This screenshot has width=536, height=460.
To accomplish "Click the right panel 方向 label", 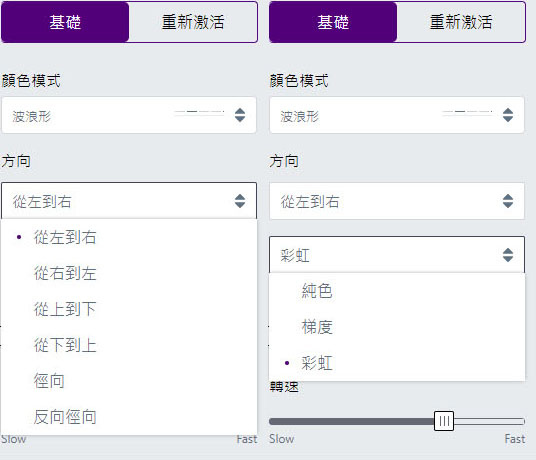I will coord(284,161).
